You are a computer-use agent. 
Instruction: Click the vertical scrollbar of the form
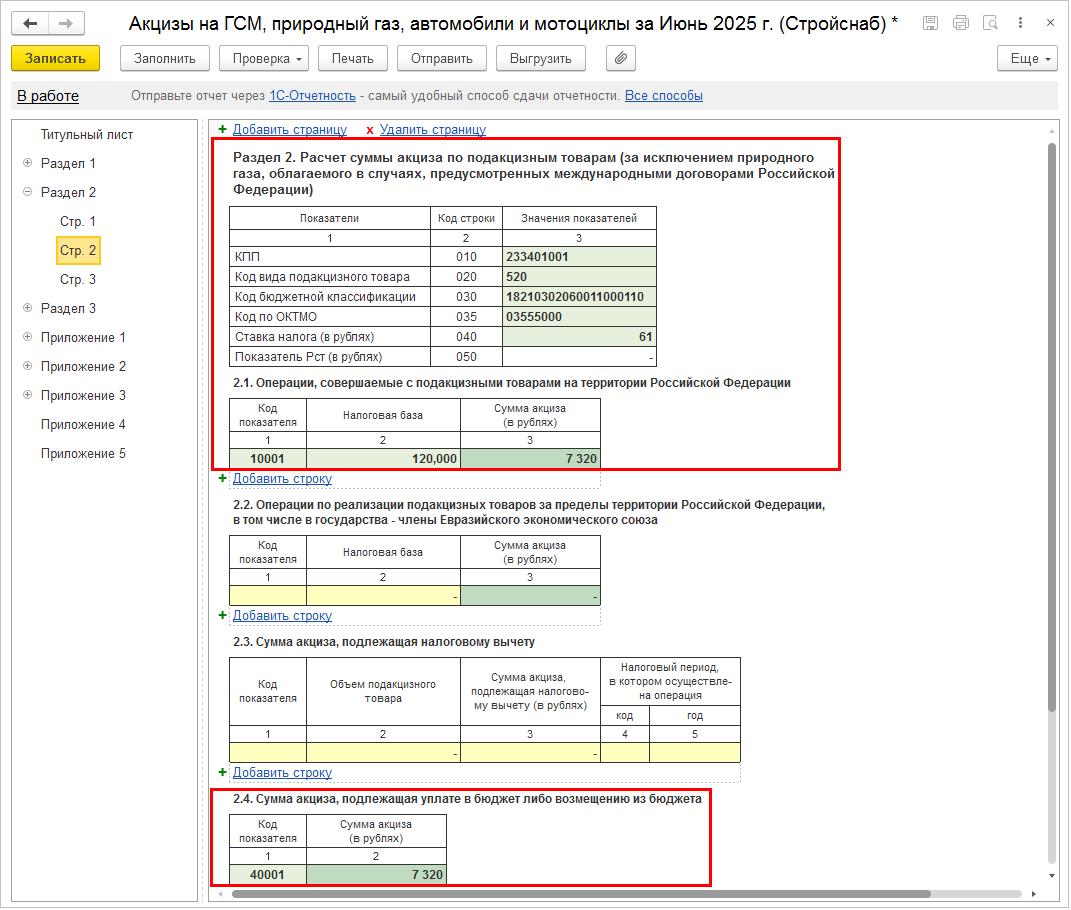pyautogui.click(x=1051, y=400)
